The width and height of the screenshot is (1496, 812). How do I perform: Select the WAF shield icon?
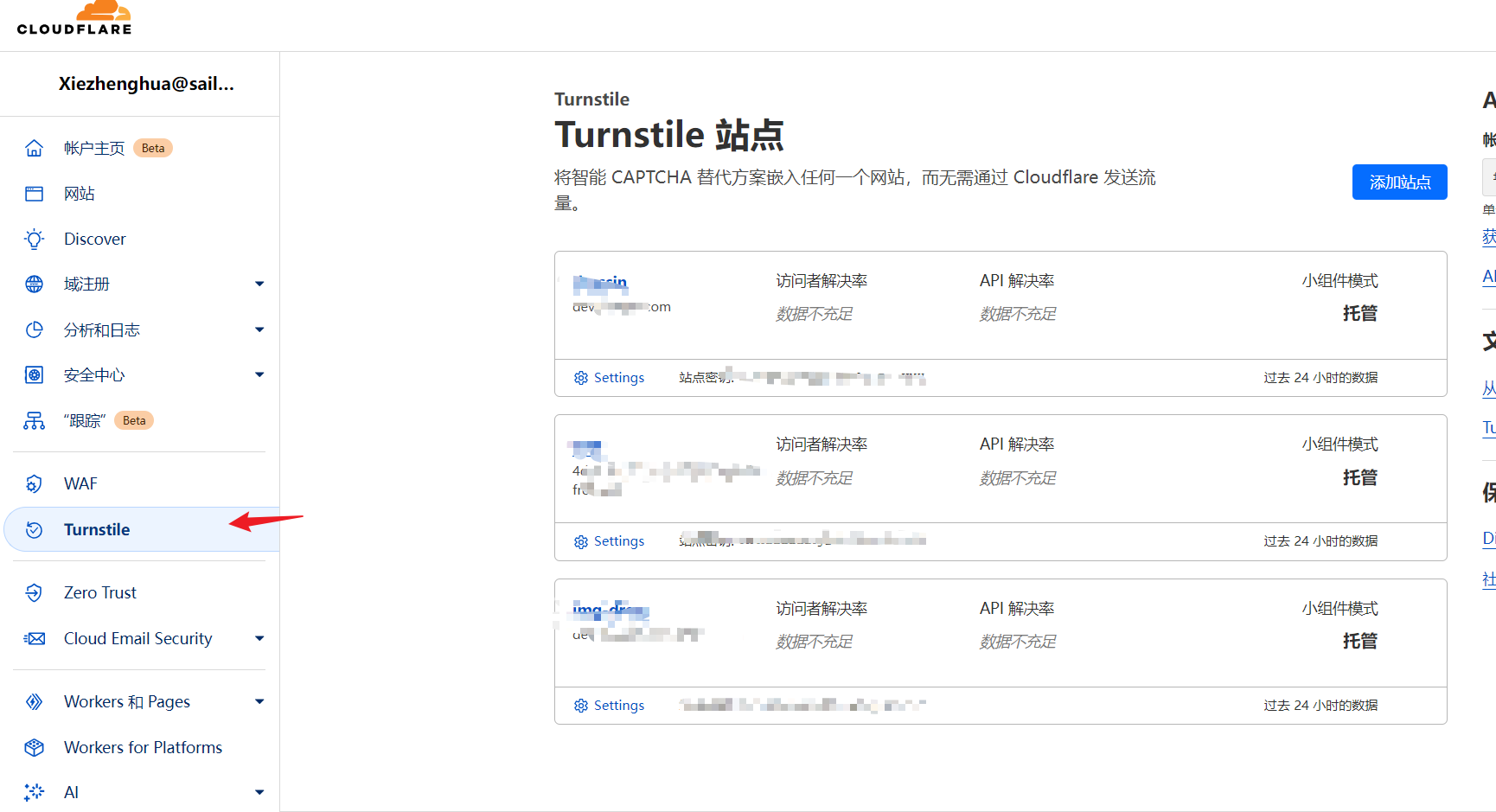click(34, 483)
